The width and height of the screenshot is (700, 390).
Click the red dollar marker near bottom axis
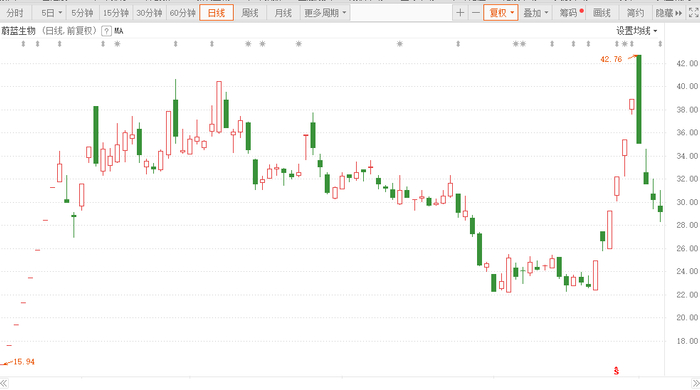[x=616, y=371]
